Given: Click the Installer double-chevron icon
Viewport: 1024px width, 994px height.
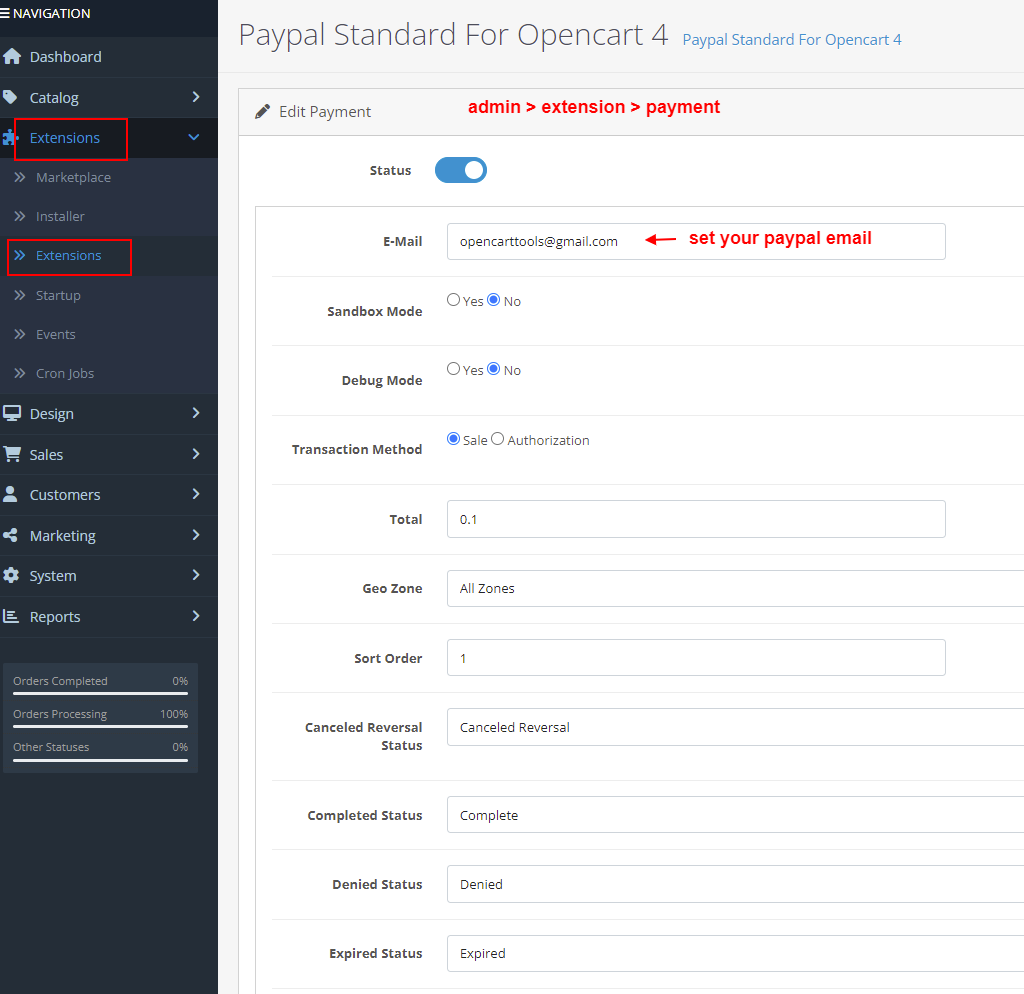Looking at the screenshot, I should point(20,216).
